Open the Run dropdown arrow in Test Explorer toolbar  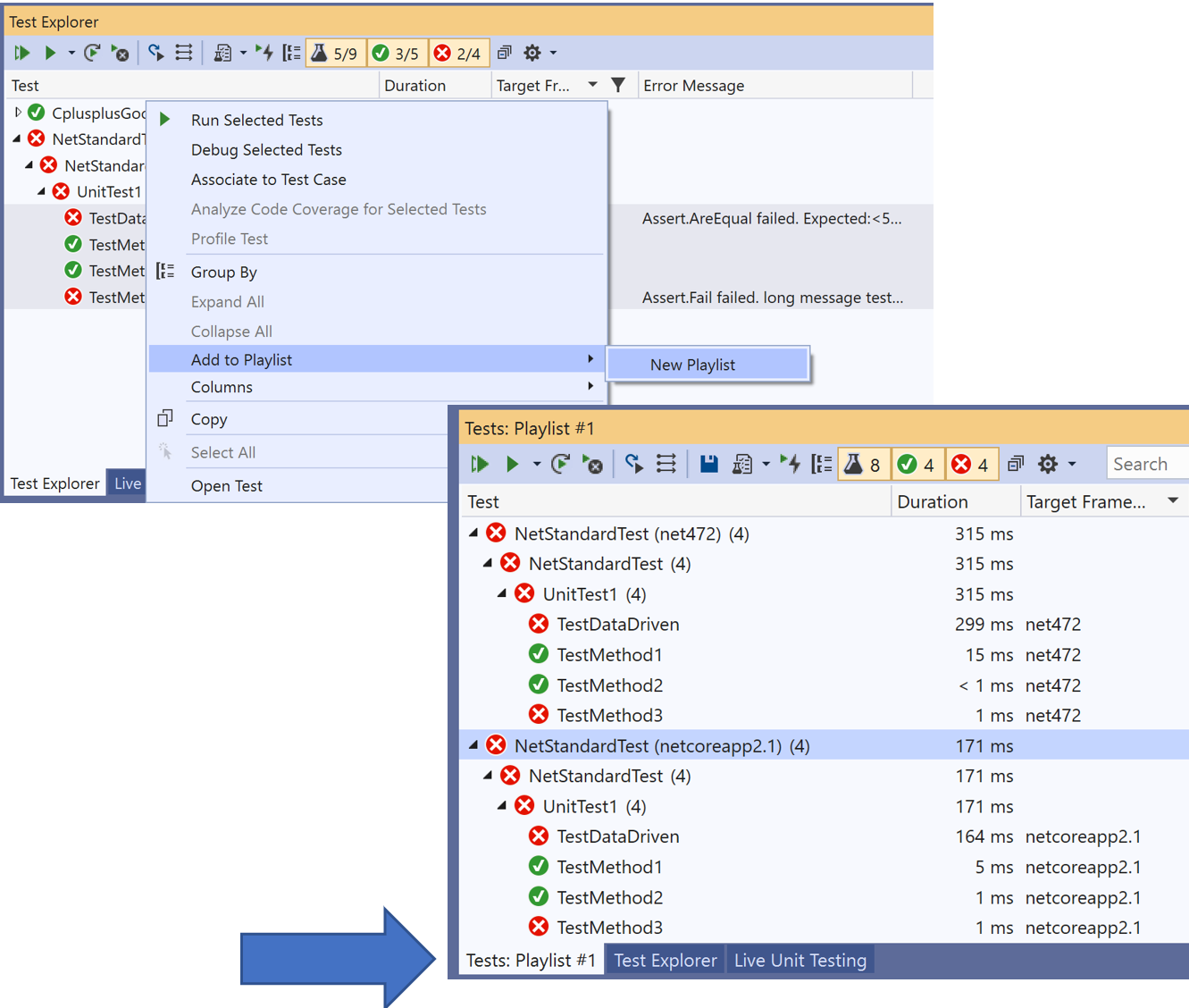point(71,54)
